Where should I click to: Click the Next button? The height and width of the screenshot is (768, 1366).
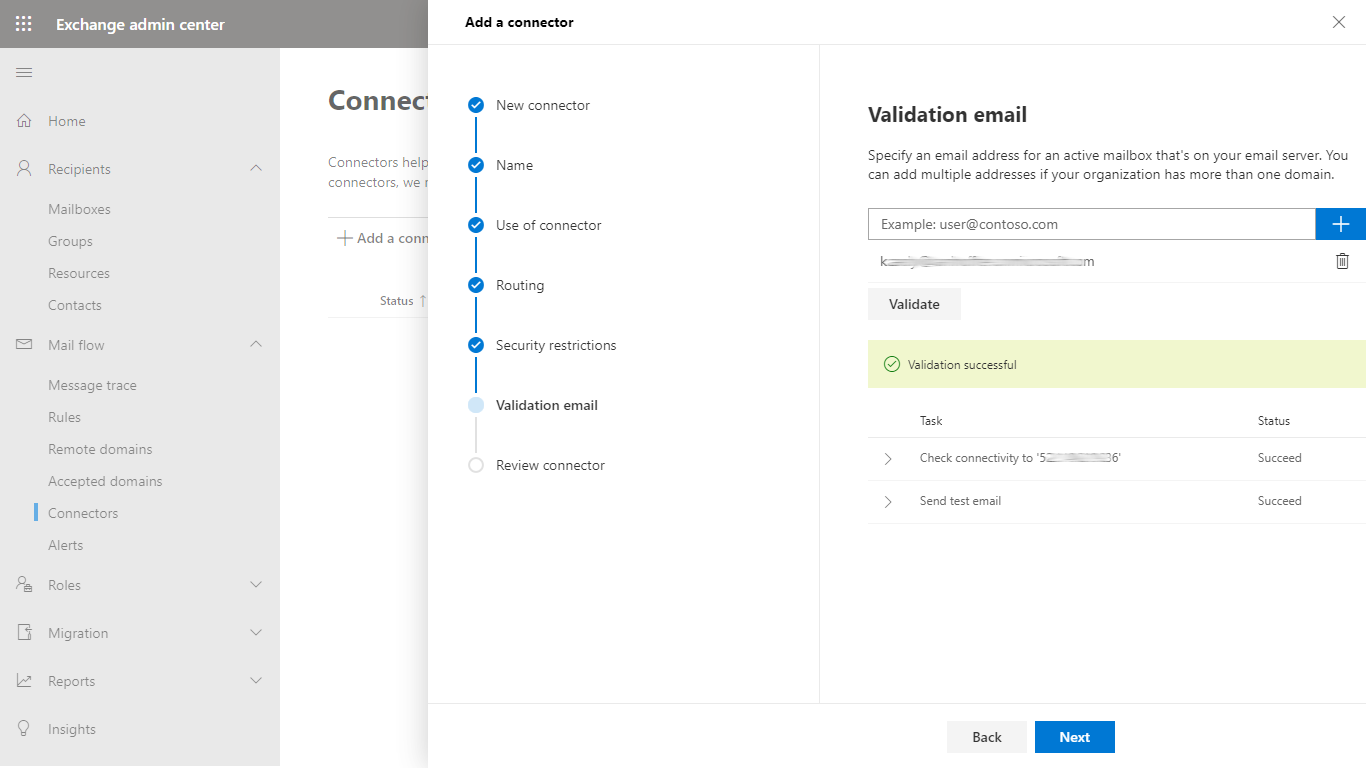(1074, 737)
